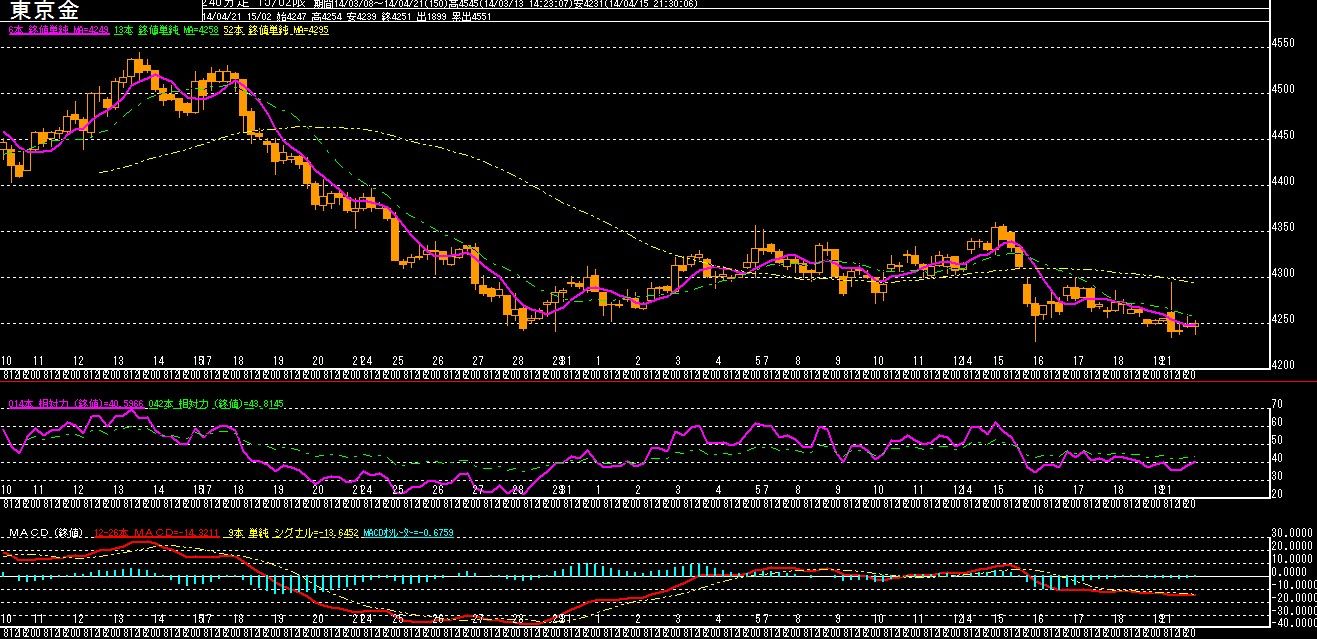Image resolution: width=1317 pixels, height=639 pixels.
Task: Click the 50 level on RSI axis
Action: coord(1276,440)
